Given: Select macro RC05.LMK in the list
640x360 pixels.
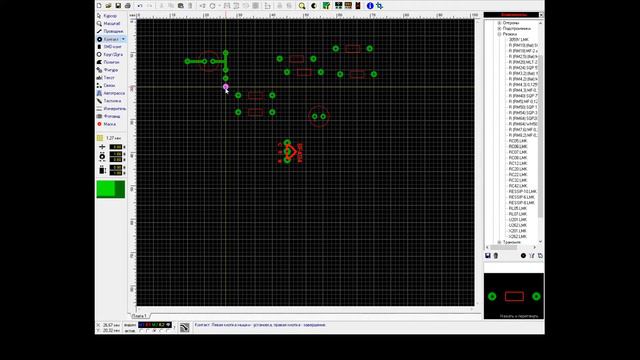Looking at the screenshot, I should (518, 141).
